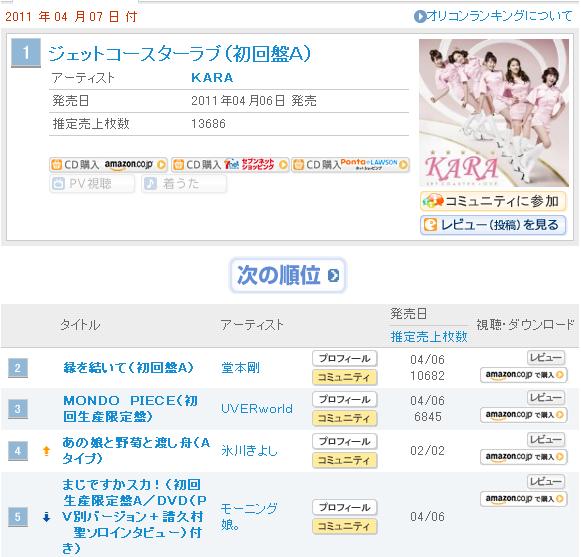
Task: Click the rank 1 badge
Action: coord(26,53)
